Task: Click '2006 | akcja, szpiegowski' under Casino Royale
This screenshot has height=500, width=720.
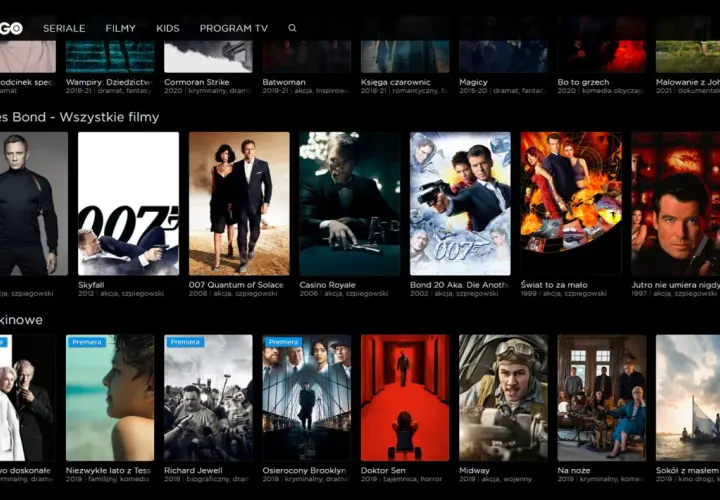Action: tap(343, 293)
